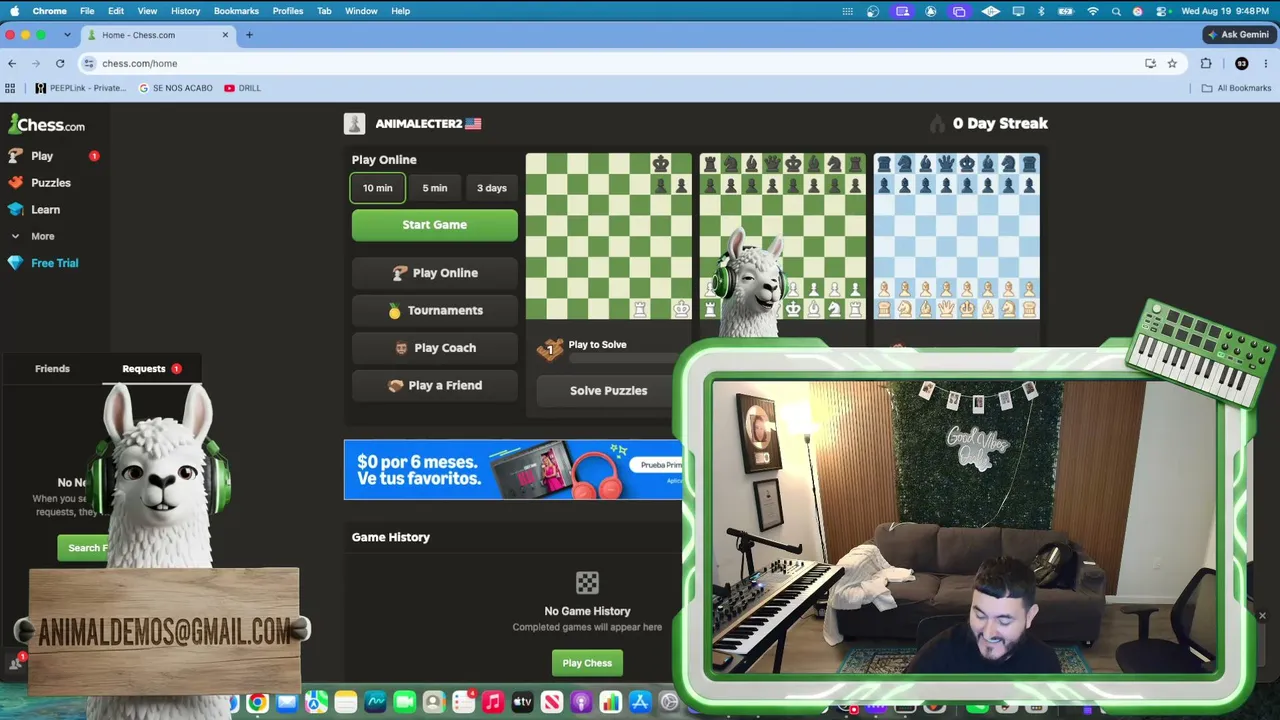
Task: Go back to the previous page
Action: (x=12, y=63)
